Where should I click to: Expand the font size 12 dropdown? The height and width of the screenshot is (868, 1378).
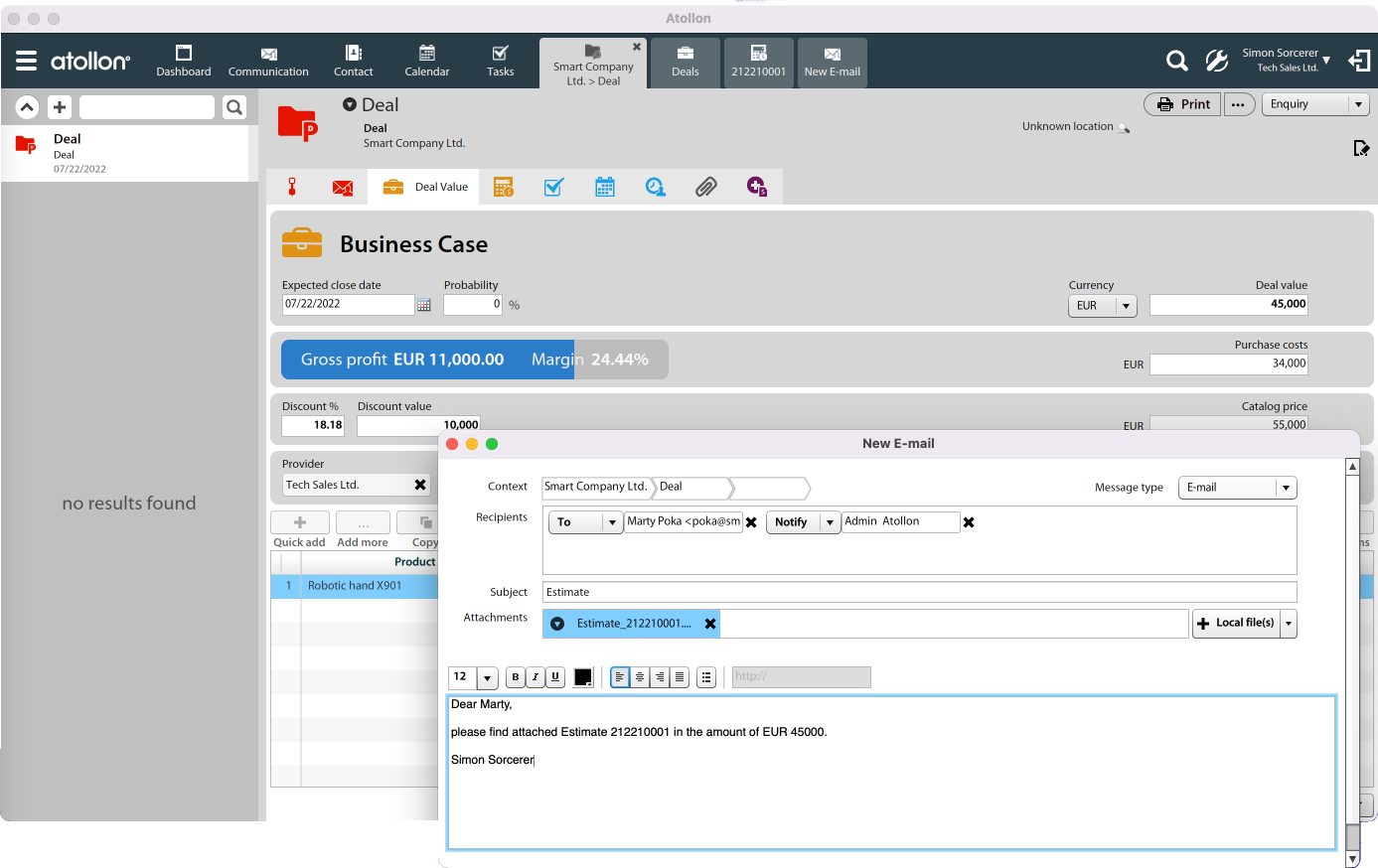(487, 678)
